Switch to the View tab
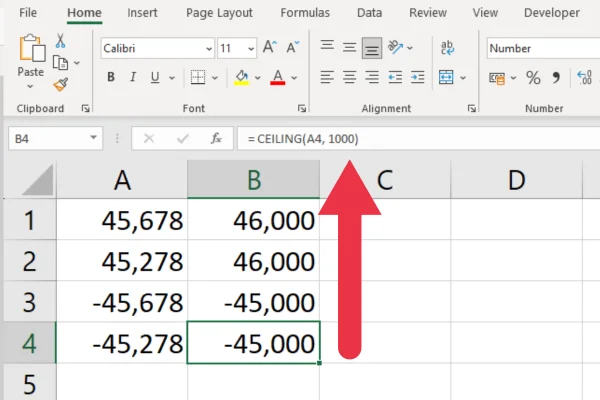 click(485, 13)
